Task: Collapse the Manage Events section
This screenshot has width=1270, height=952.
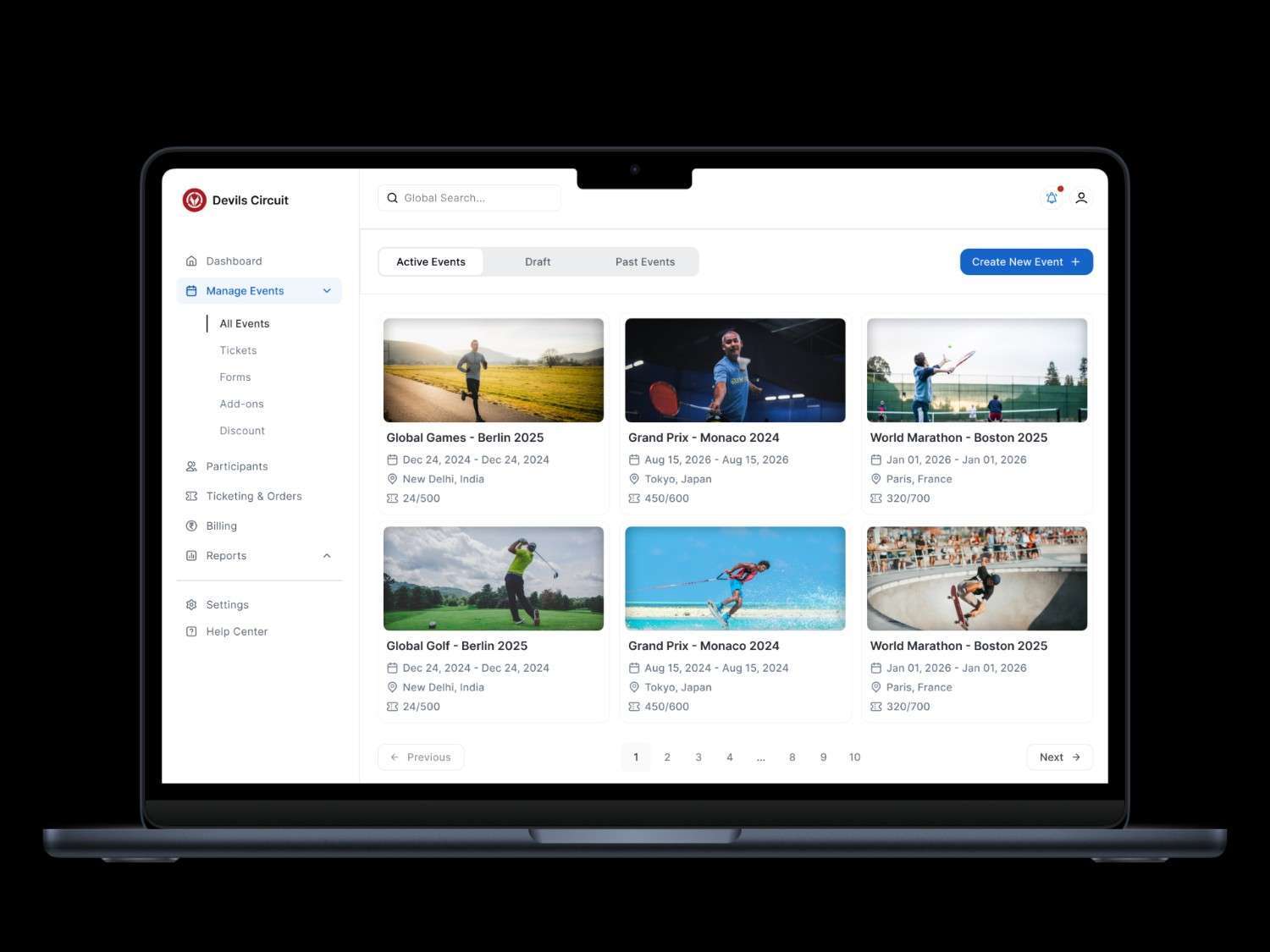Action: (327, 290)
